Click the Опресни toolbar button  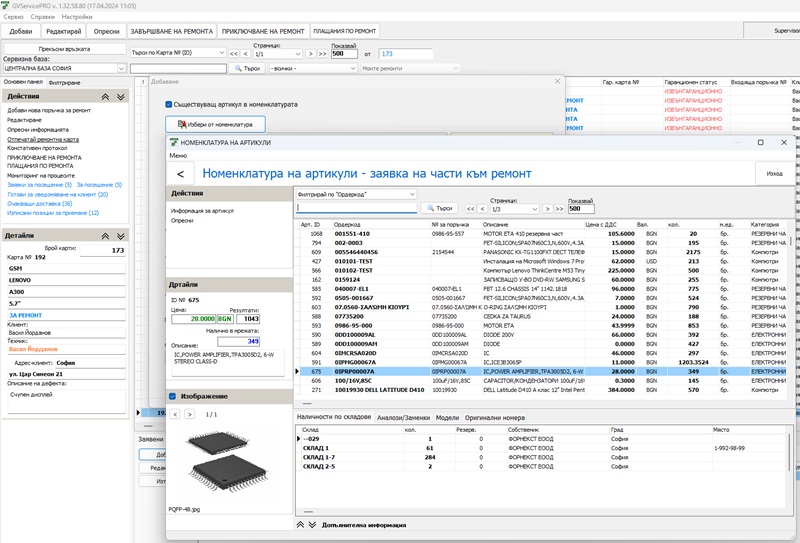click(106, 31)
